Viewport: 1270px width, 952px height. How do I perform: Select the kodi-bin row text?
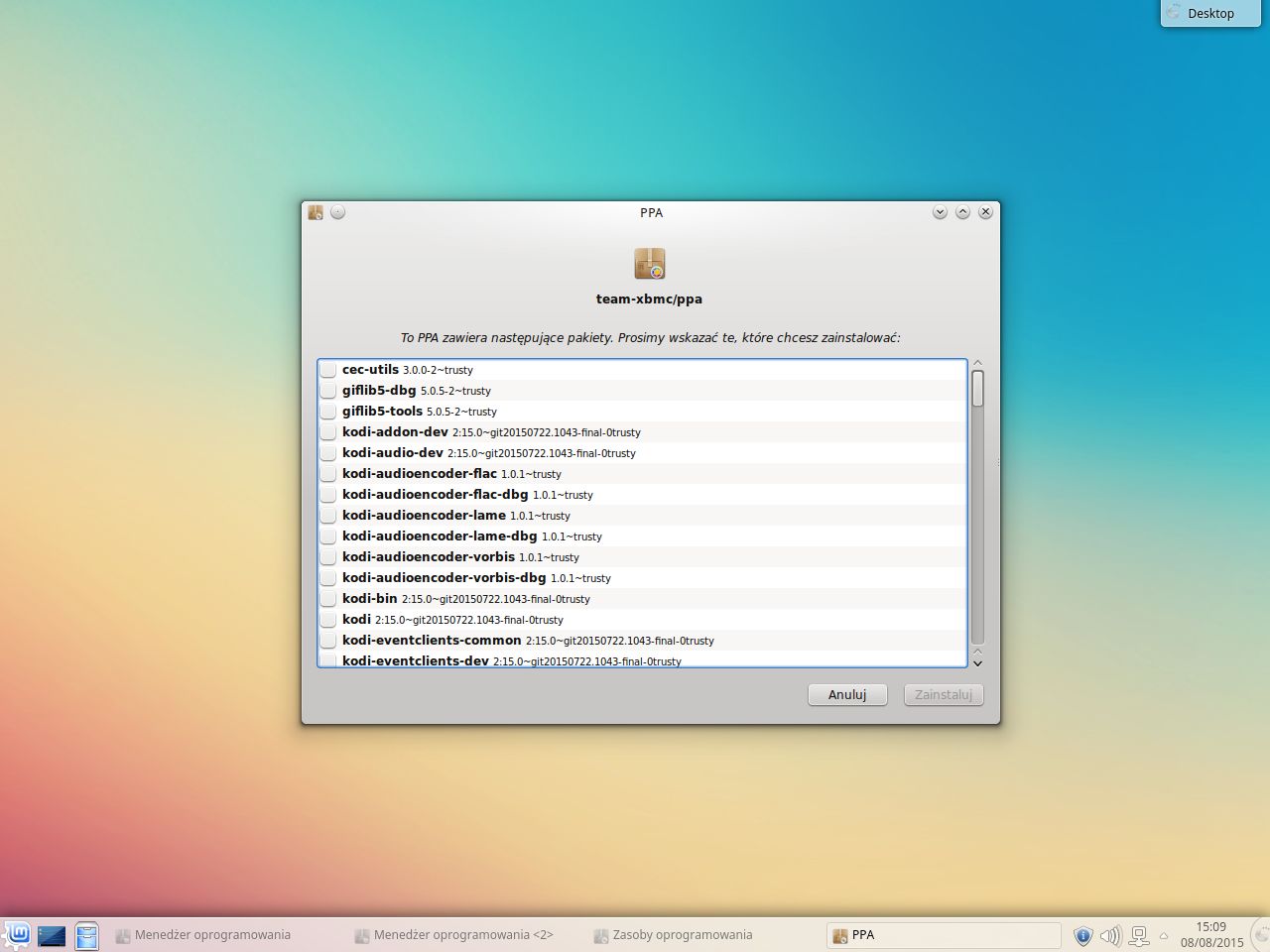pos(466,599)
